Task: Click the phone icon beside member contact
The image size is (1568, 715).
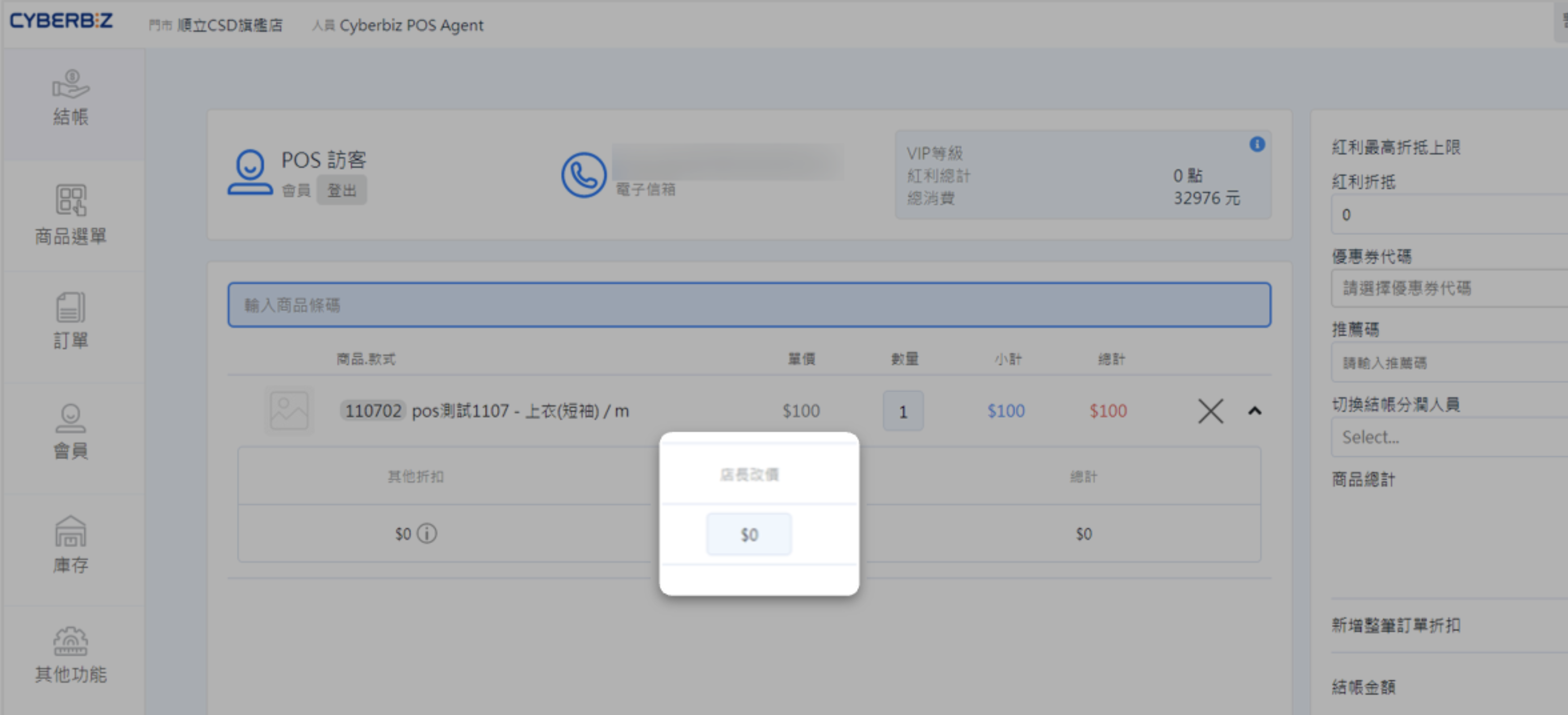Action: [583, 175]
